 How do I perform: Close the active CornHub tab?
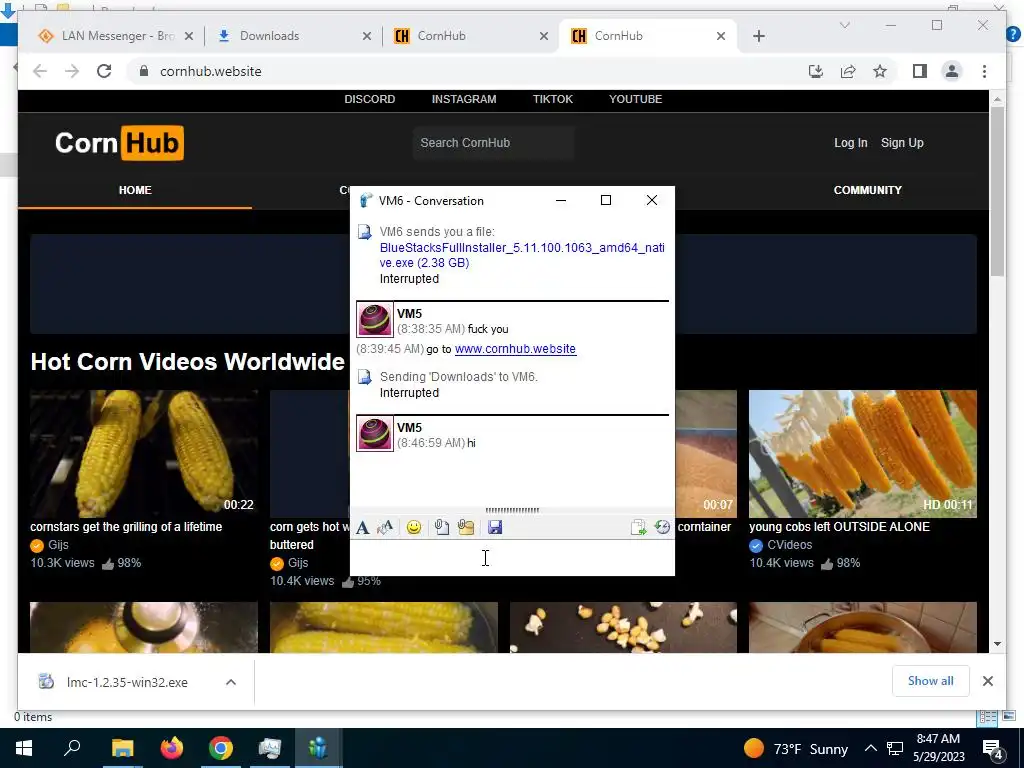point(721,37)
